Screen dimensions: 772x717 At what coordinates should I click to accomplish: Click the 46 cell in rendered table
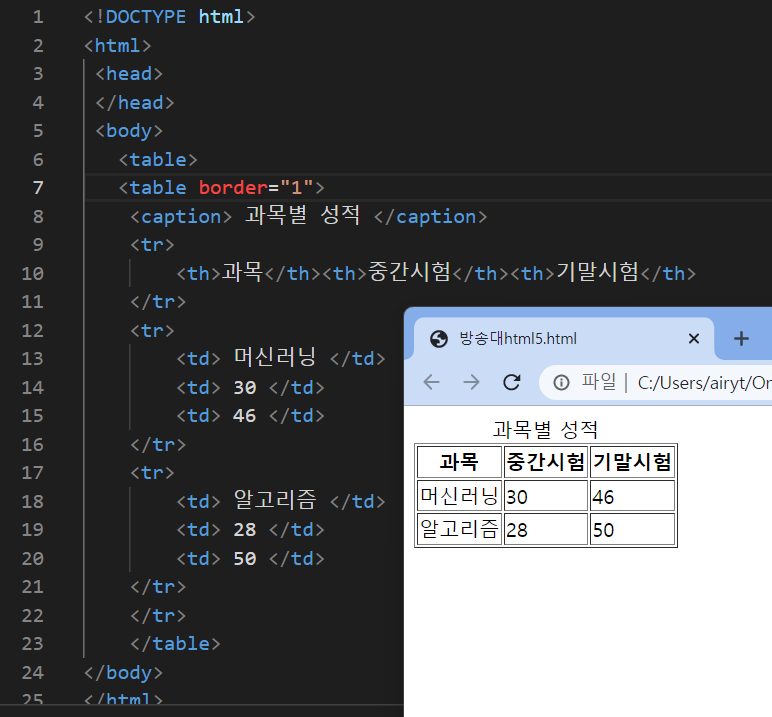pyautogui.click(x=632, y=495)
